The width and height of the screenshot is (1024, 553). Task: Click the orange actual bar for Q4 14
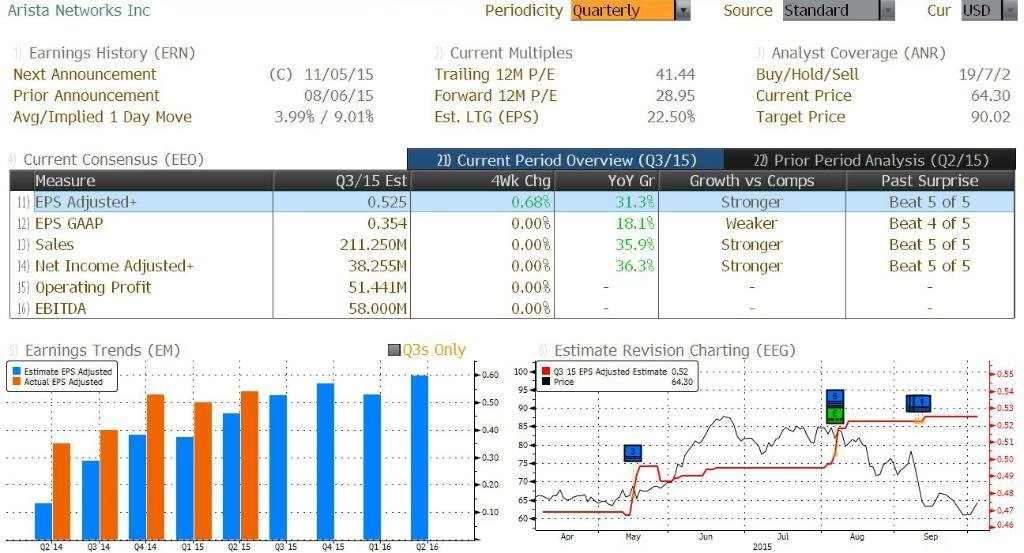(x=155, y=467)
